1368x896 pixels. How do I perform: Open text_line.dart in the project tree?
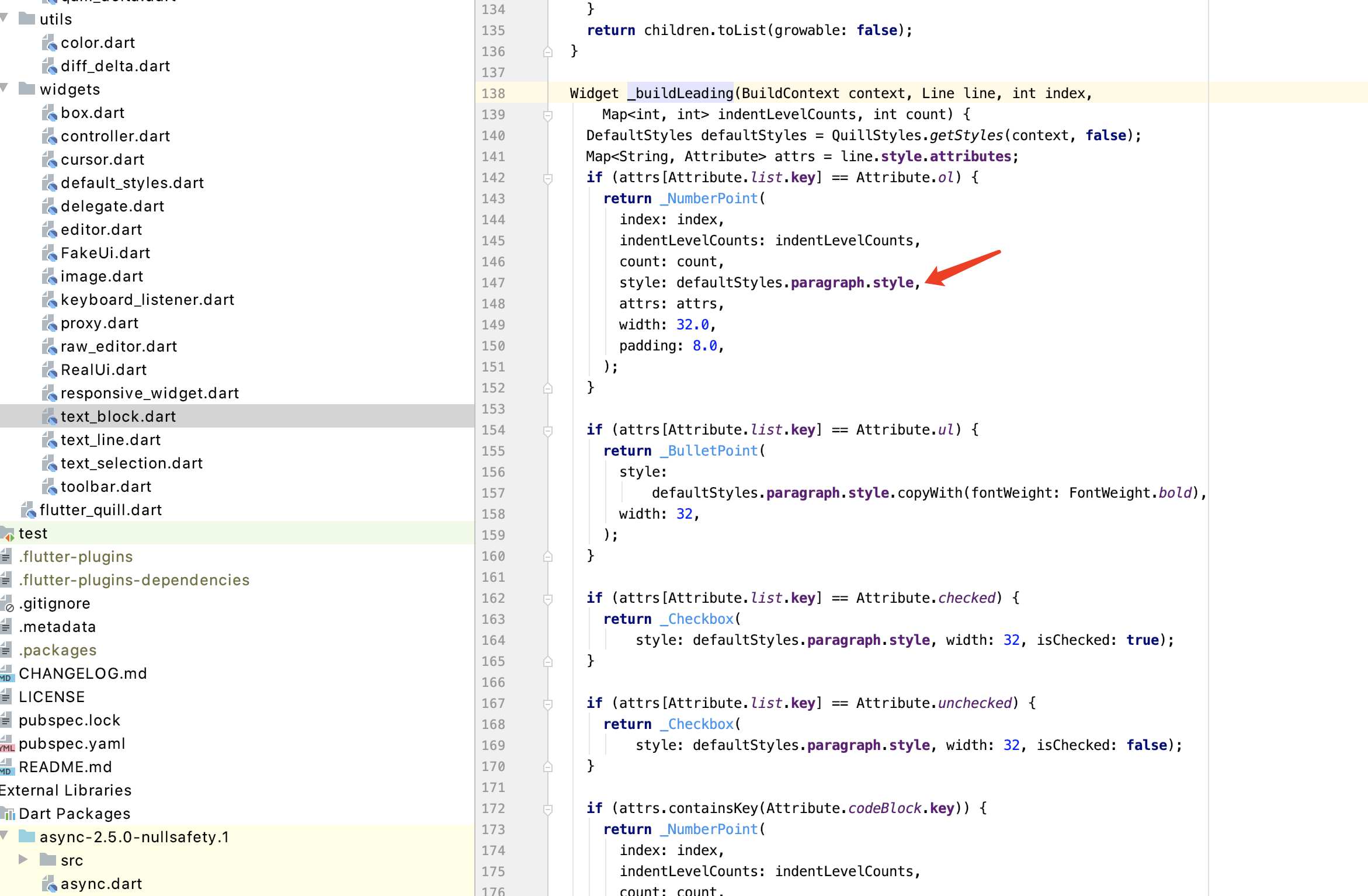pyautogui.click(x=110, y=440)
